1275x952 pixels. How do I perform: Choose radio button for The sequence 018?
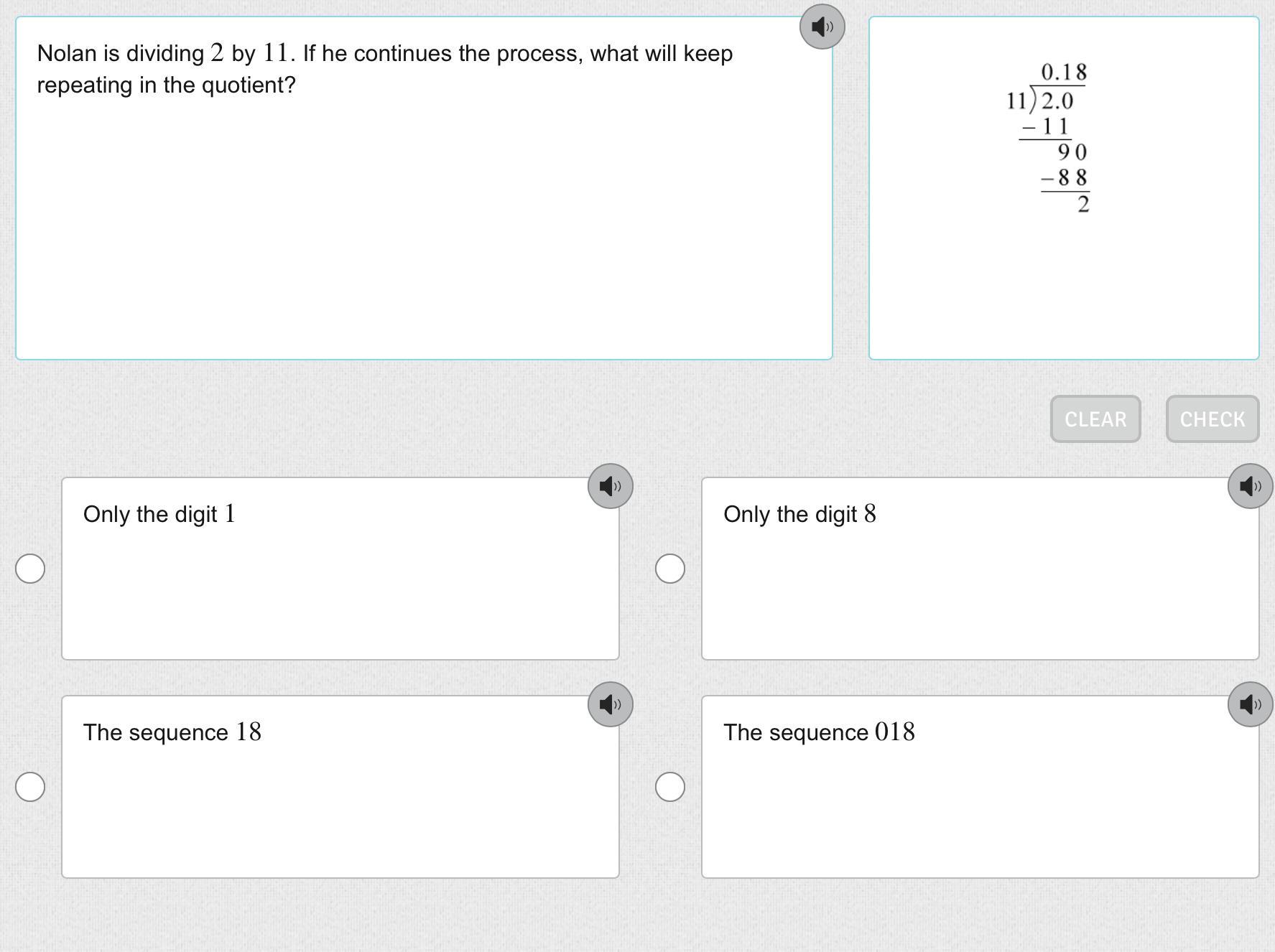[670, 787]
